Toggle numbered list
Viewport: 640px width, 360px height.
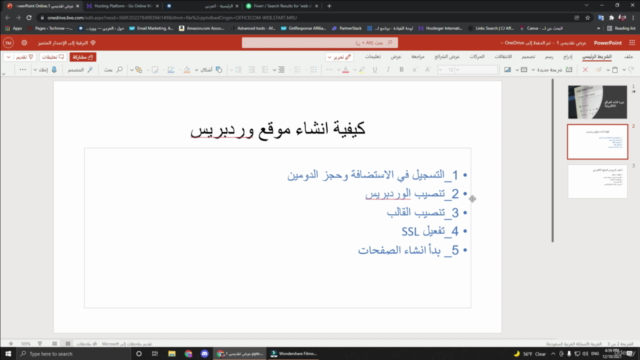click(297, 70)
